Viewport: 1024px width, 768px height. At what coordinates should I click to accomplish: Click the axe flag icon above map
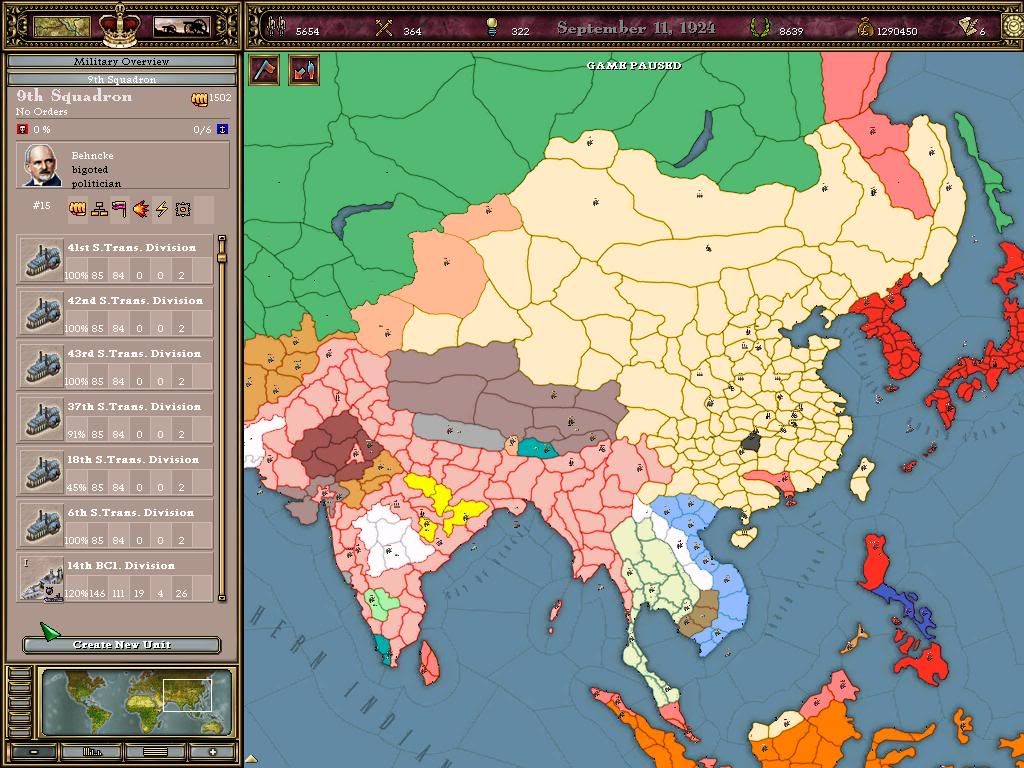point(264,69)
